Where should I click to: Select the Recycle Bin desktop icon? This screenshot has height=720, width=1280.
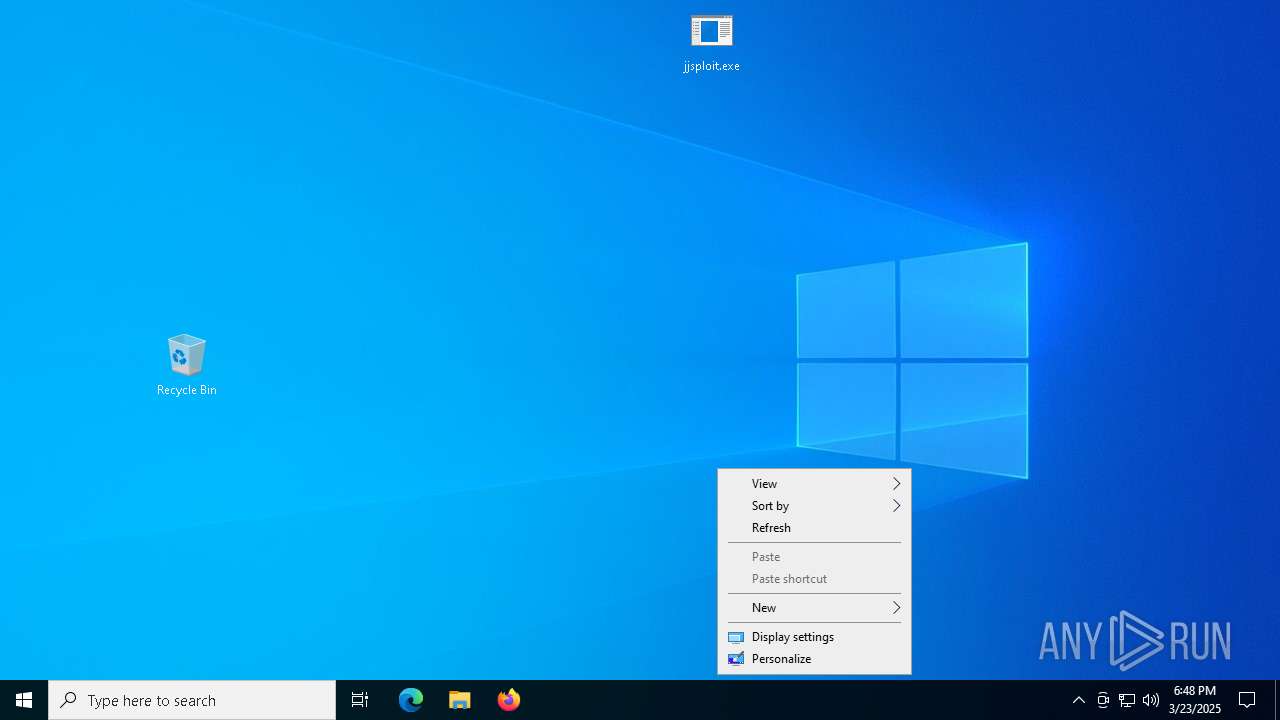[x=187, y=365]
